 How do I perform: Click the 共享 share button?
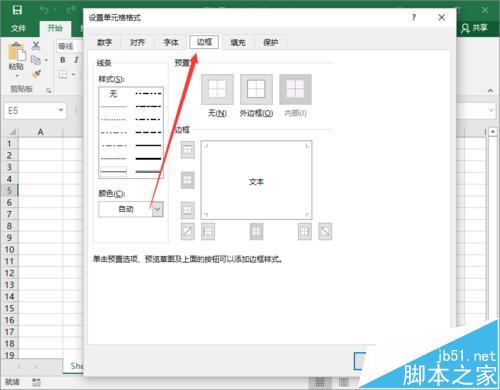(x=475, y=28)
